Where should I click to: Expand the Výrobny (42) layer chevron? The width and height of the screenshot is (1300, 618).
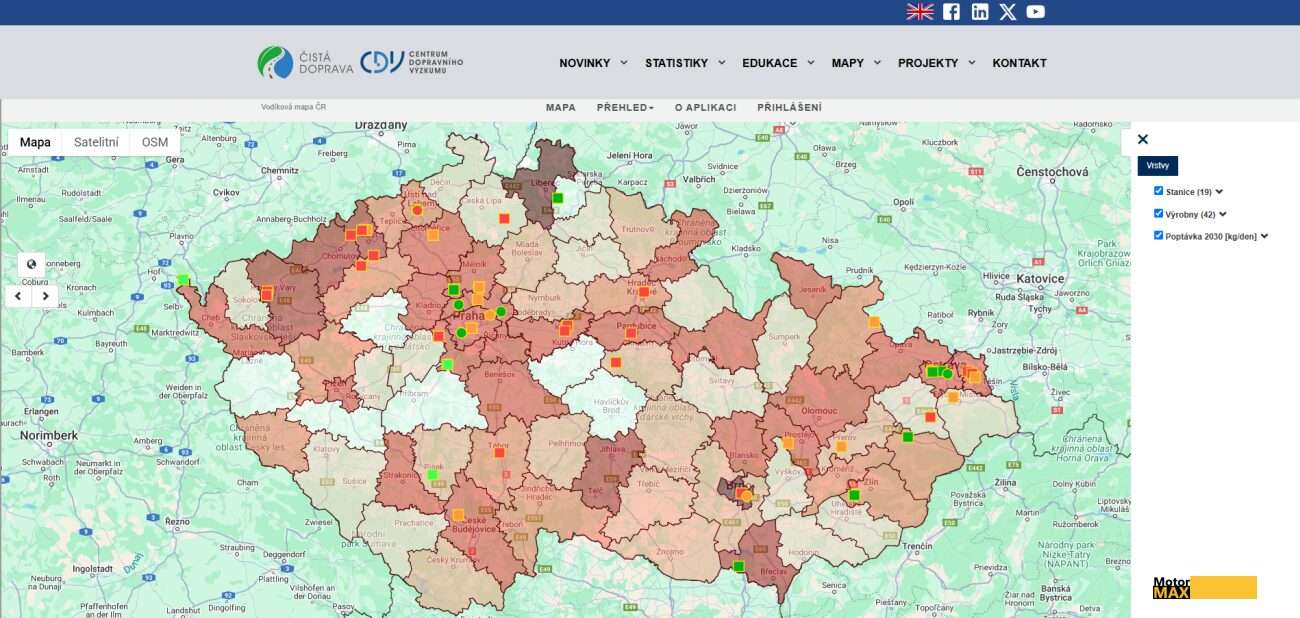[1222, 214]
